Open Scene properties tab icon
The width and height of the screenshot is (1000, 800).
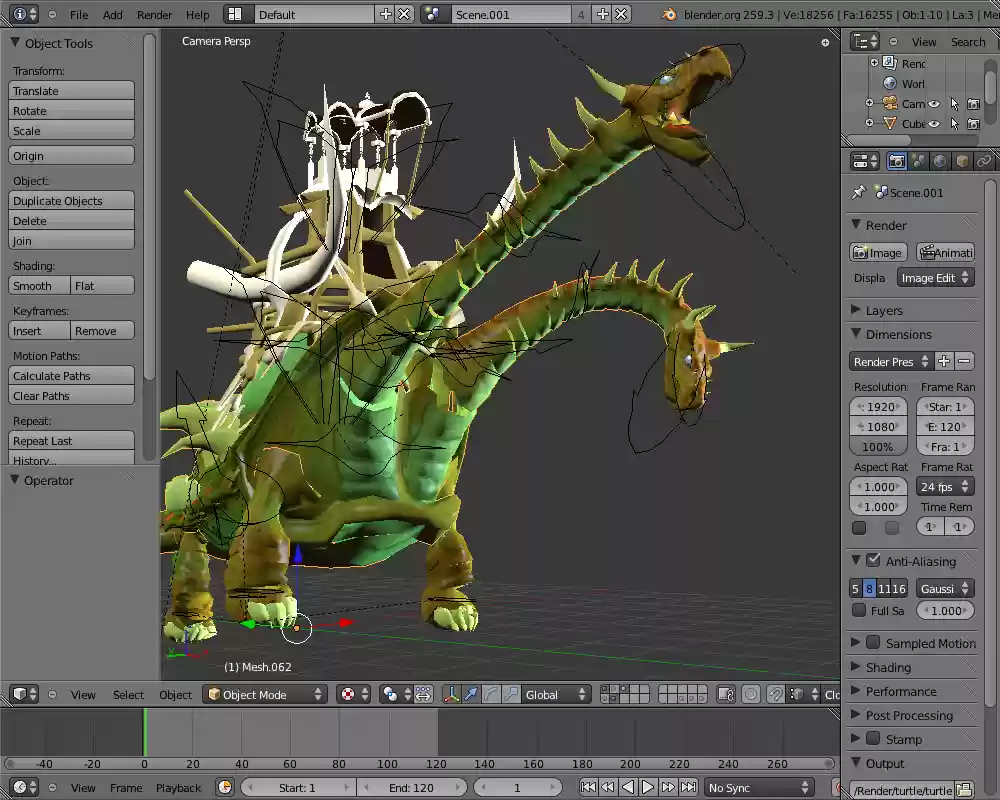pyautogui.click(x=918, y=160)
